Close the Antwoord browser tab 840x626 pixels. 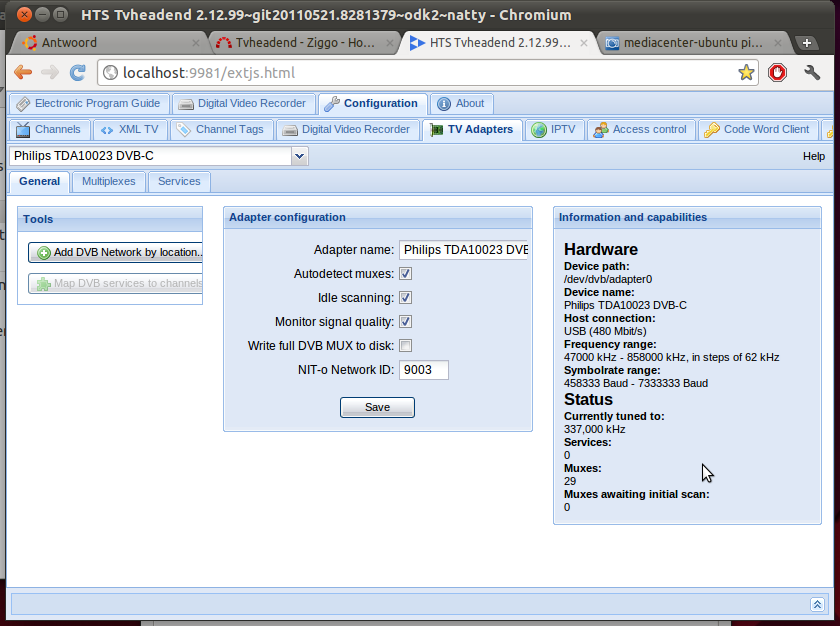[x=196, y=43]
